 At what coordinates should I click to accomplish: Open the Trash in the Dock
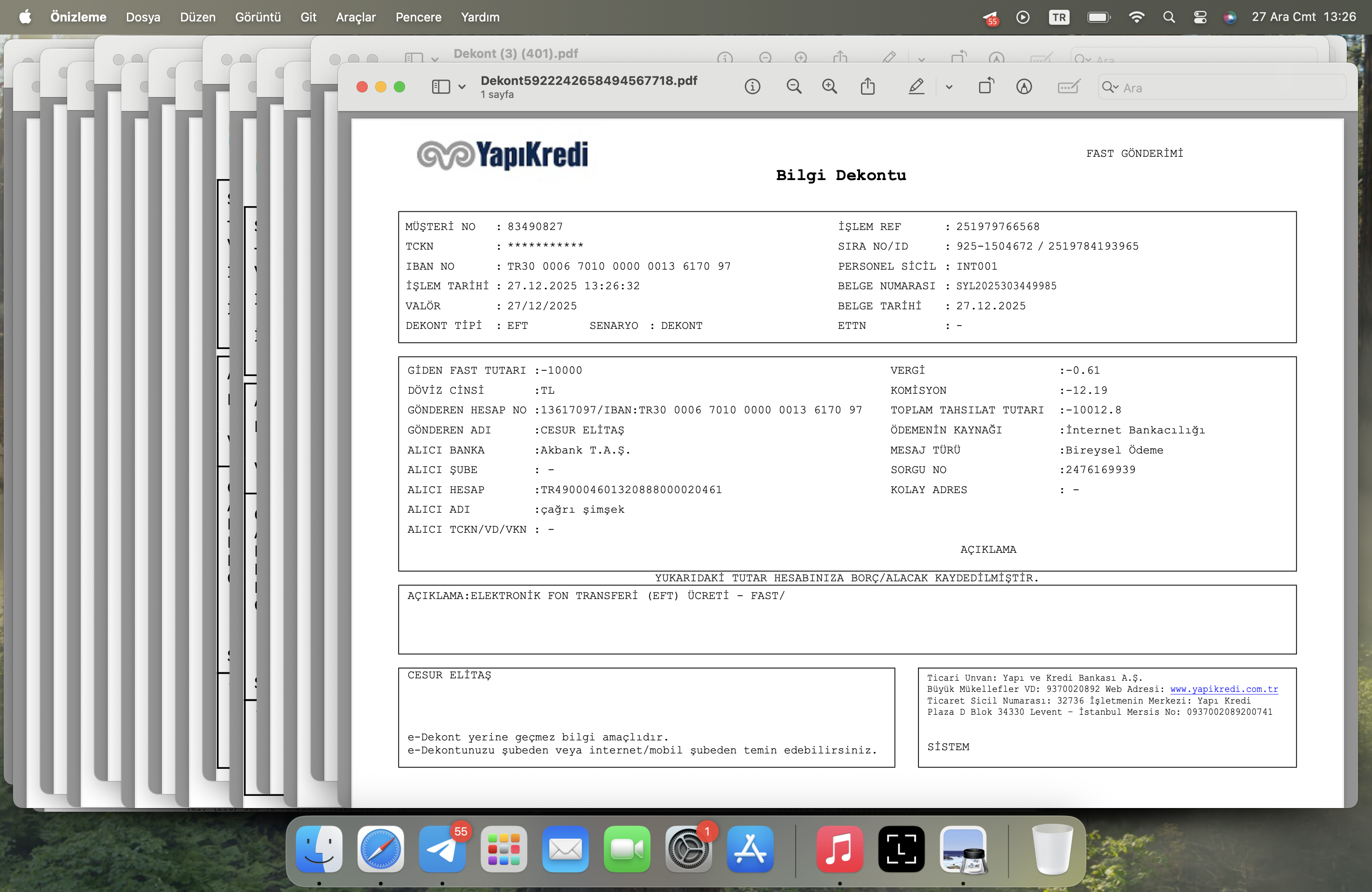[1052, 849]
